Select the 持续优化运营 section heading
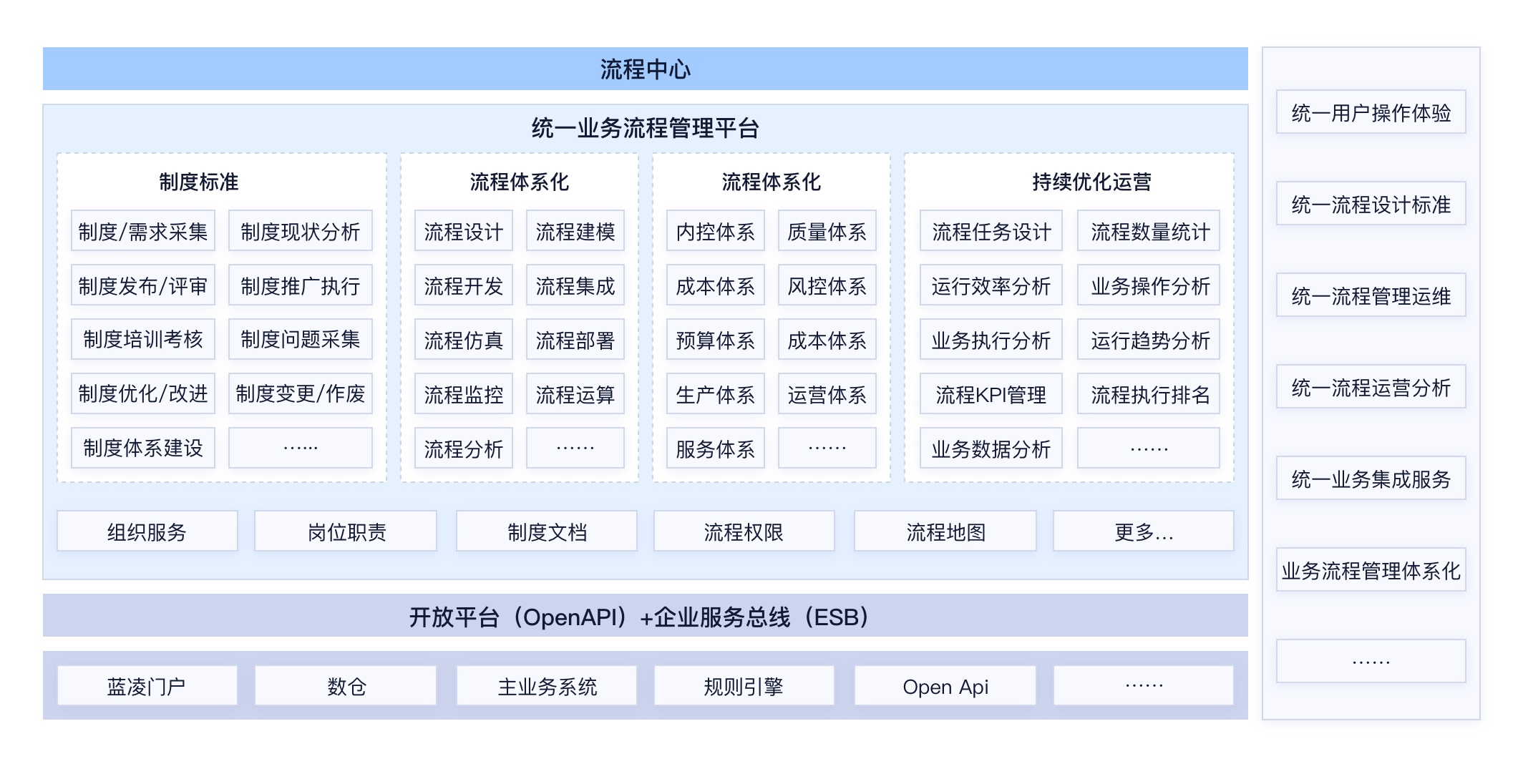The image size is (1523, 784). (1091, 182)
